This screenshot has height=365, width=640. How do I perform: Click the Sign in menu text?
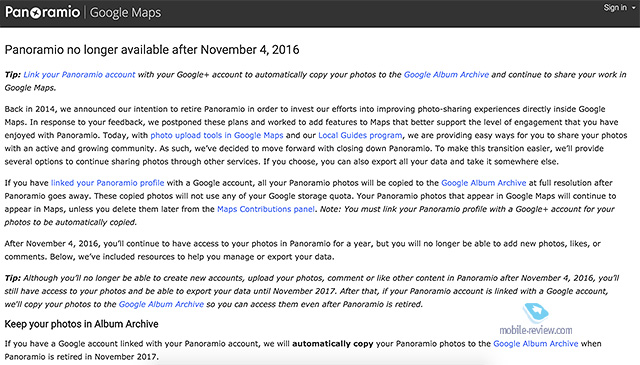click(615, 8)
